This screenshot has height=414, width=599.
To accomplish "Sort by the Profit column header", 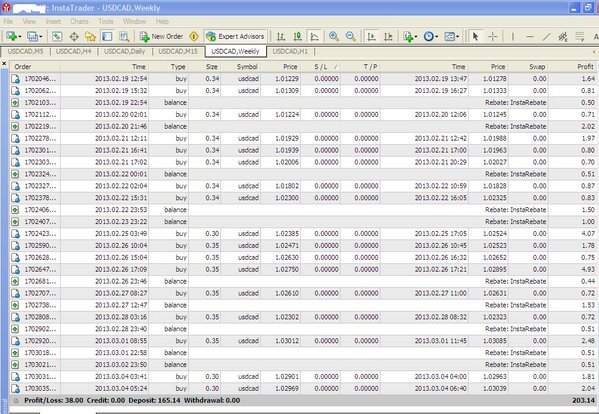I will pyautogui.click(x=573, y=66).
